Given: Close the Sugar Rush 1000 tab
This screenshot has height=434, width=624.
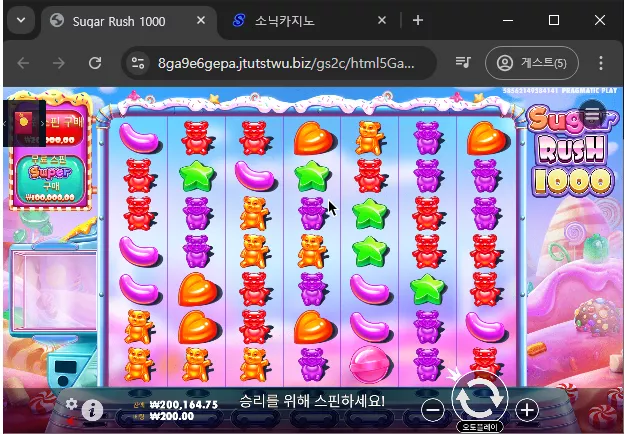Looking at the screenshot, I should pyautogui.click(x=201, y=20).
